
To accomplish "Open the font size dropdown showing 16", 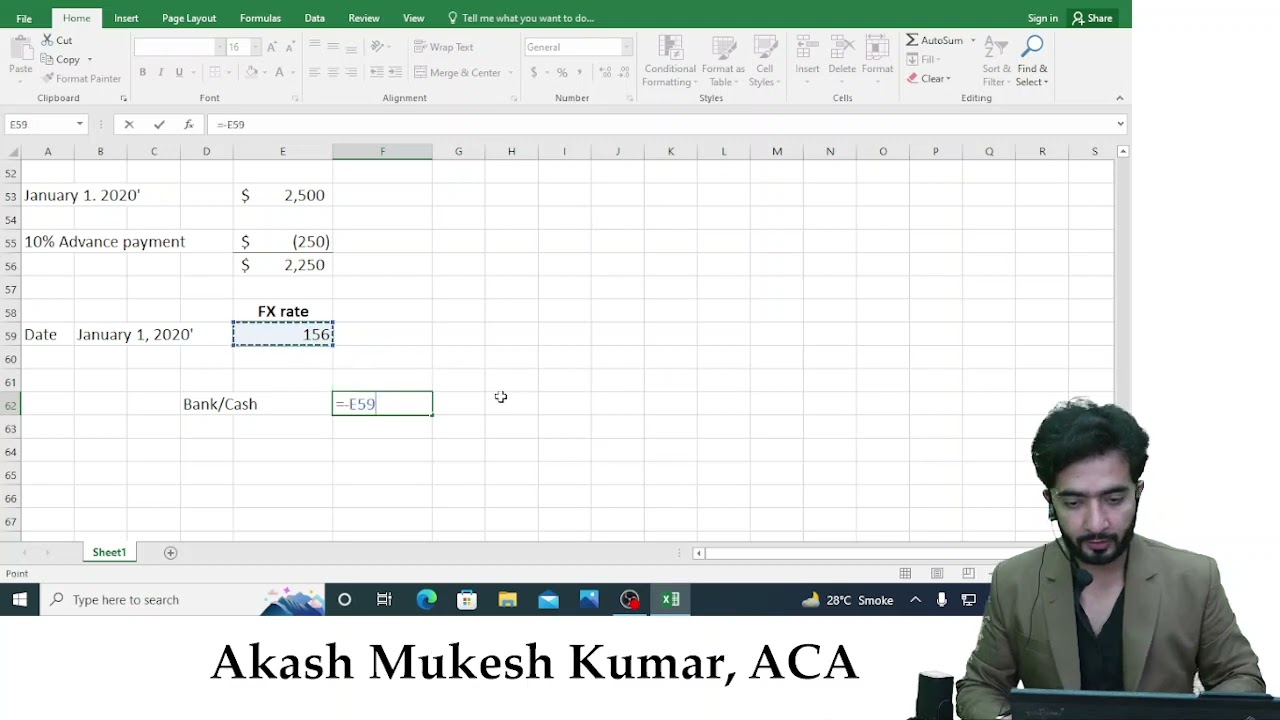I will 256,47.
